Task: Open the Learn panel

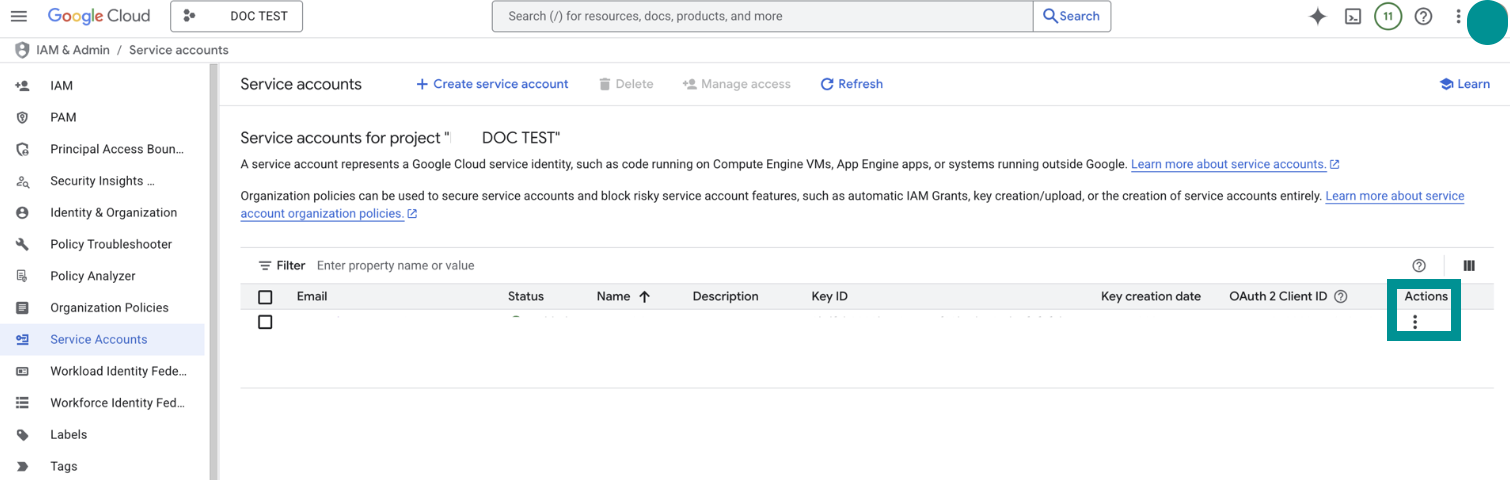Action: click(x=1464, y=84)
